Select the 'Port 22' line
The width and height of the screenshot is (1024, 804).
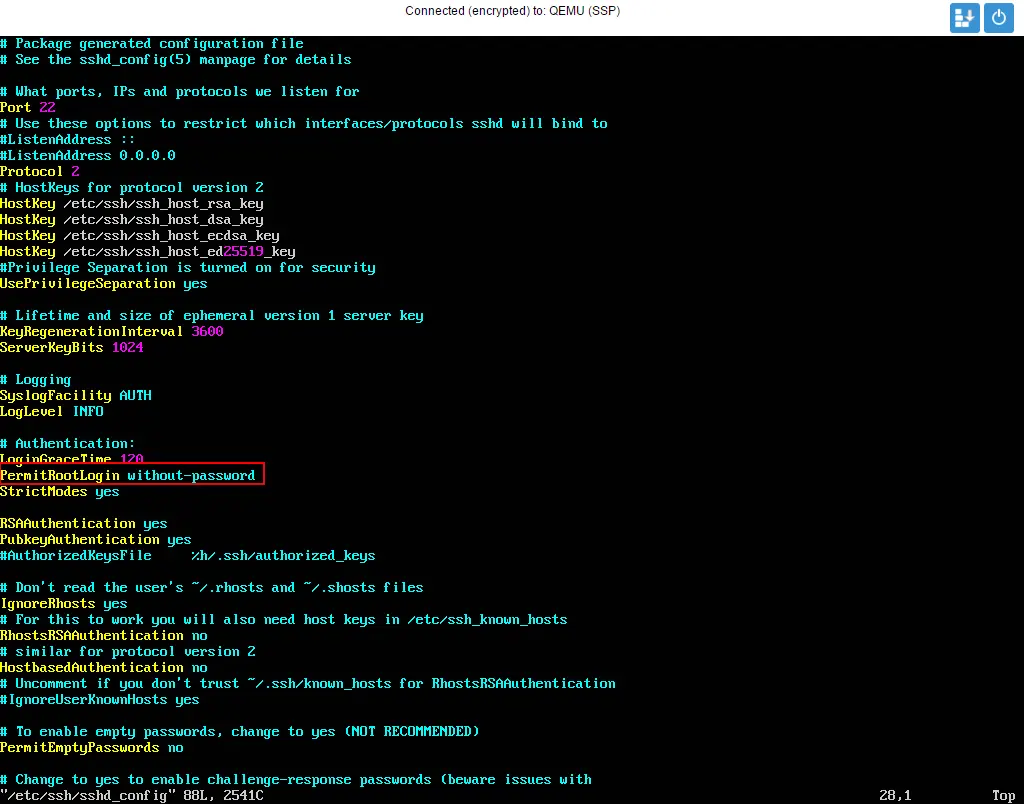pos(28,107)
